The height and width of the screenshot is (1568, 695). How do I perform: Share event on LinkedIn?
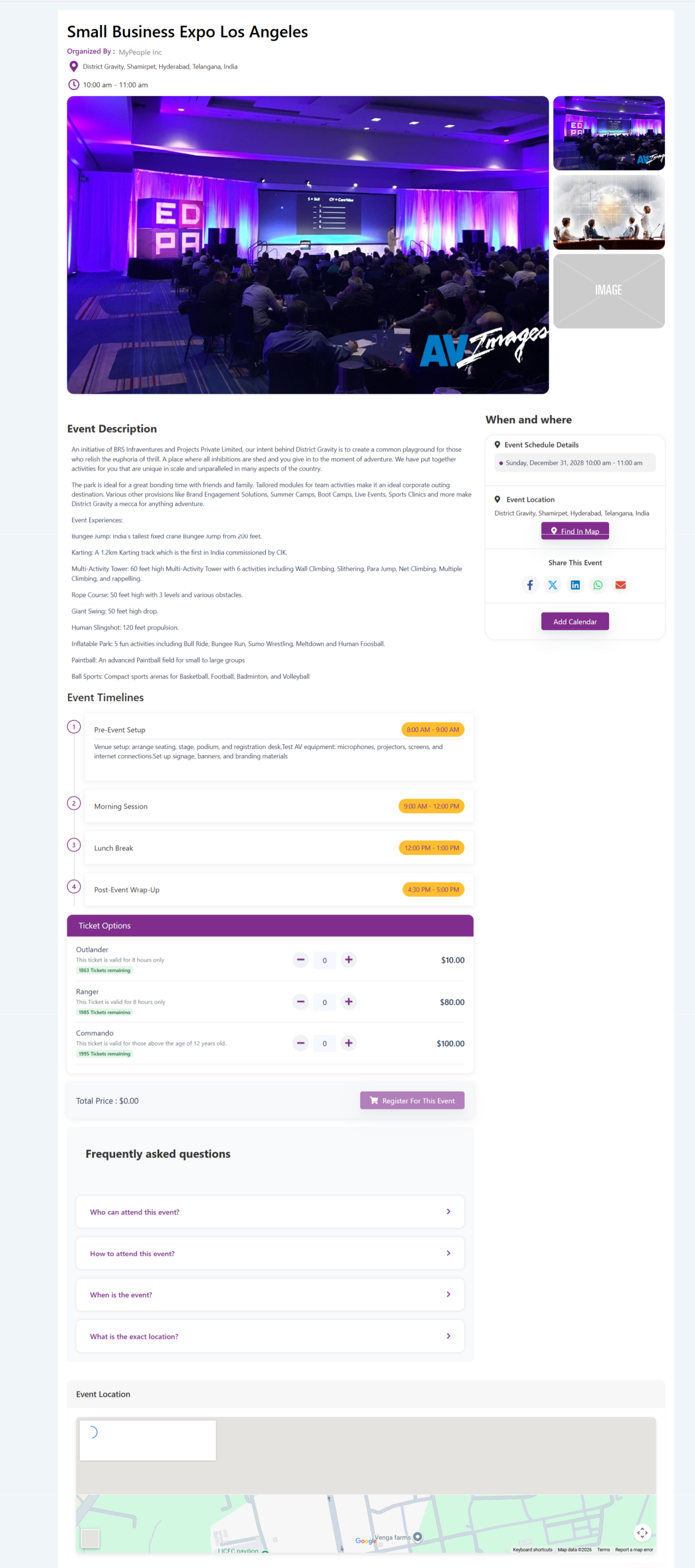pyautogui.click(x=575, y=585)
